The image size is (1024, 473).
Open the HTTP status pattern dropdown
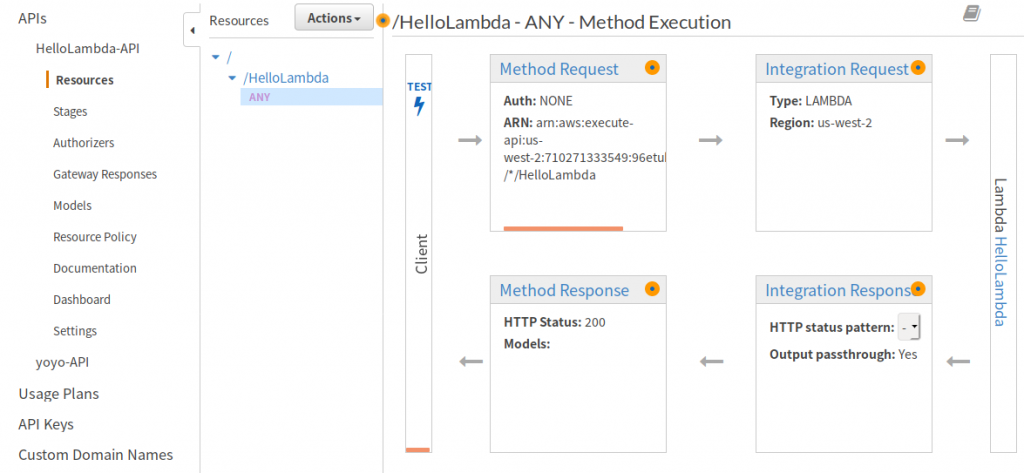(x=910, y=327)
